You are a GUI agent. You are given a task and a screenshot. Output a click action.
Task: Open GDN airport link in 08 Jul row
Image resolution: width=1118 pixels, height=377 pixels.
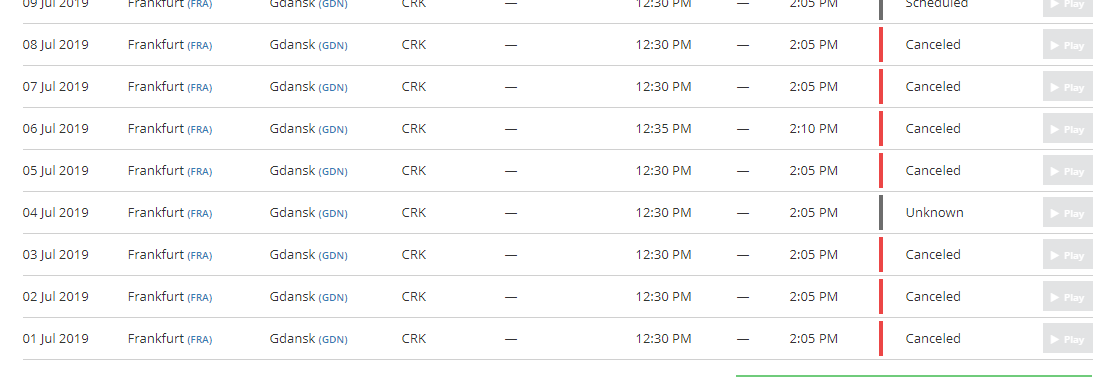(333, 46)
